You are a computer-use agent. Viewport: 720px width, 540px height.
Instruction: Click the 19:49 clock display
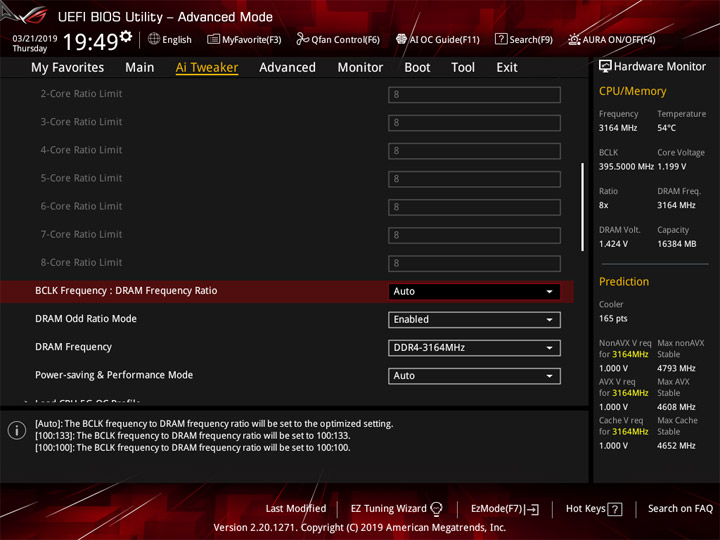90,42
